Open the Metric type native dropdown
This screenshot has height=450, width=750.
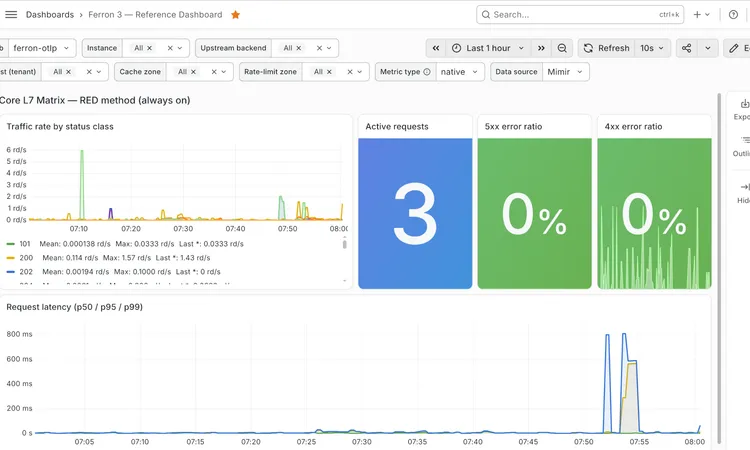[x=460, y=72]
